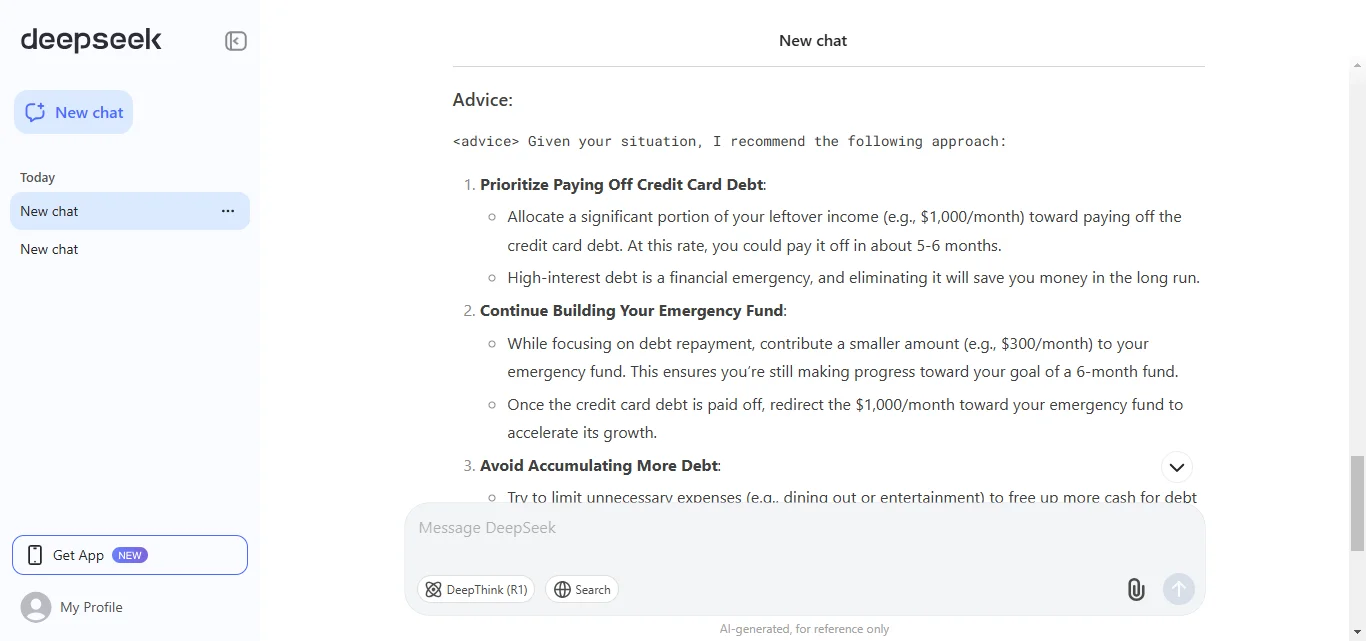Viewport: 1366px width, 641px height.
Task: Click the deepseek logo
Action: [x=90, y=39]
